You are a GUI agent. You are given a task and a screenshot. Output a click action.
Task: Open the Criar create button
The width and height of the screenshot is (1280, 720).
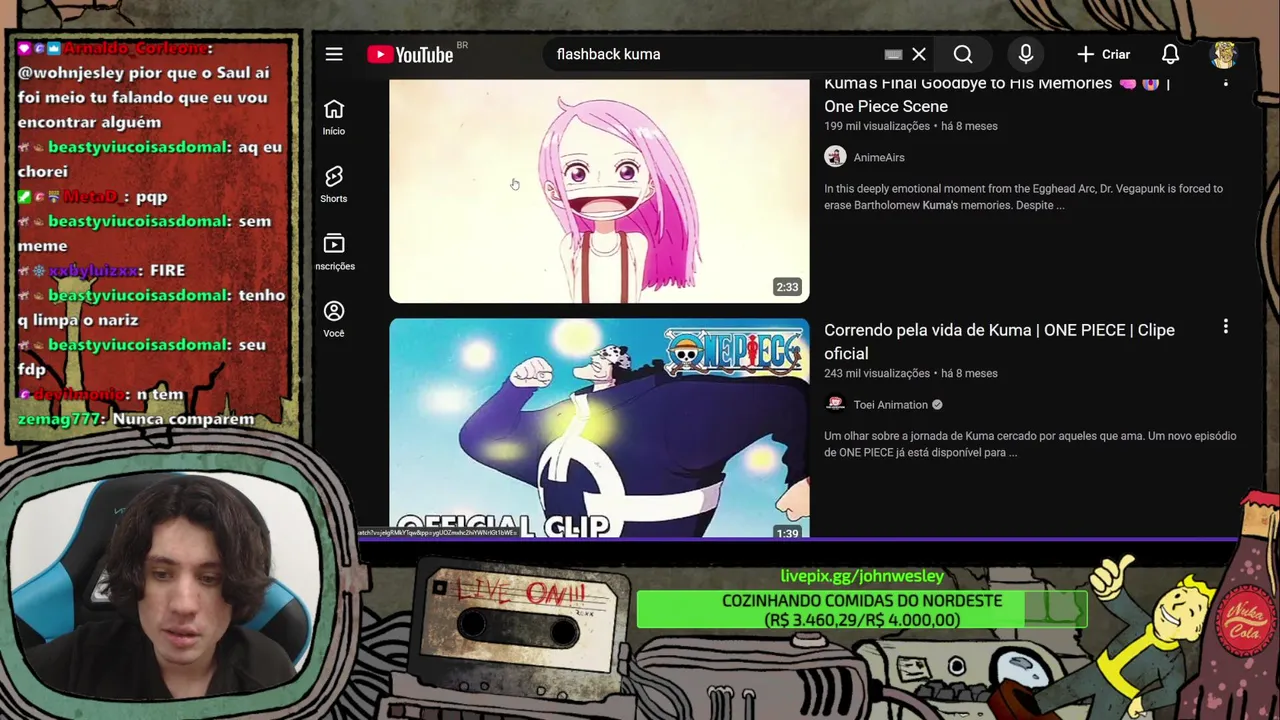pyautogui.click(x=1103, y=54)
